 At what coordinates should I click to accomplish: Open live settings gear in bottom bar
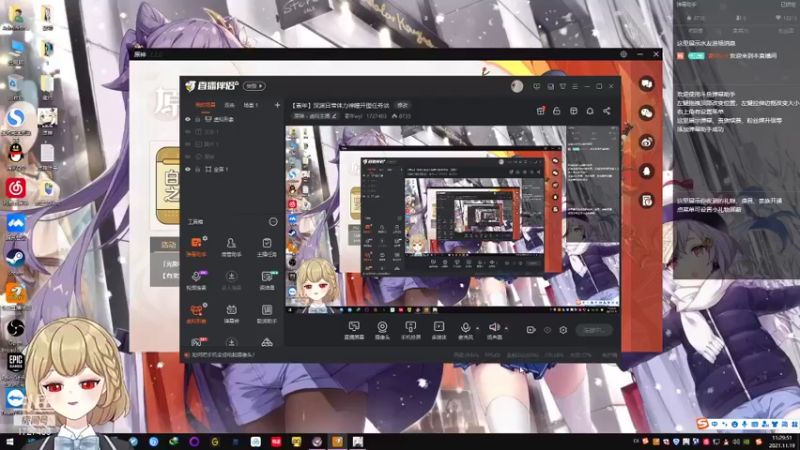(x=563, y=330)
